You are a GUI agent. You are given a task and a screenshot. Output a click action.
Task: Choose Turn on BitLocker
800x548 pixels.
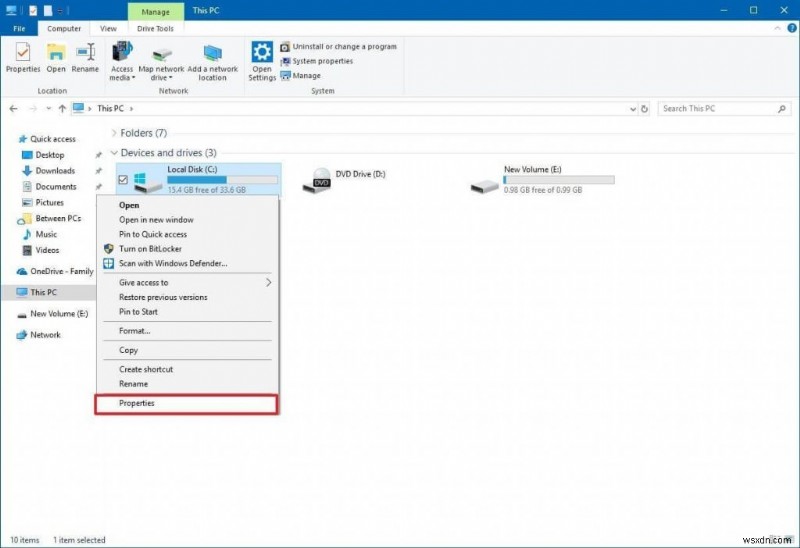[x=187, y=249]
